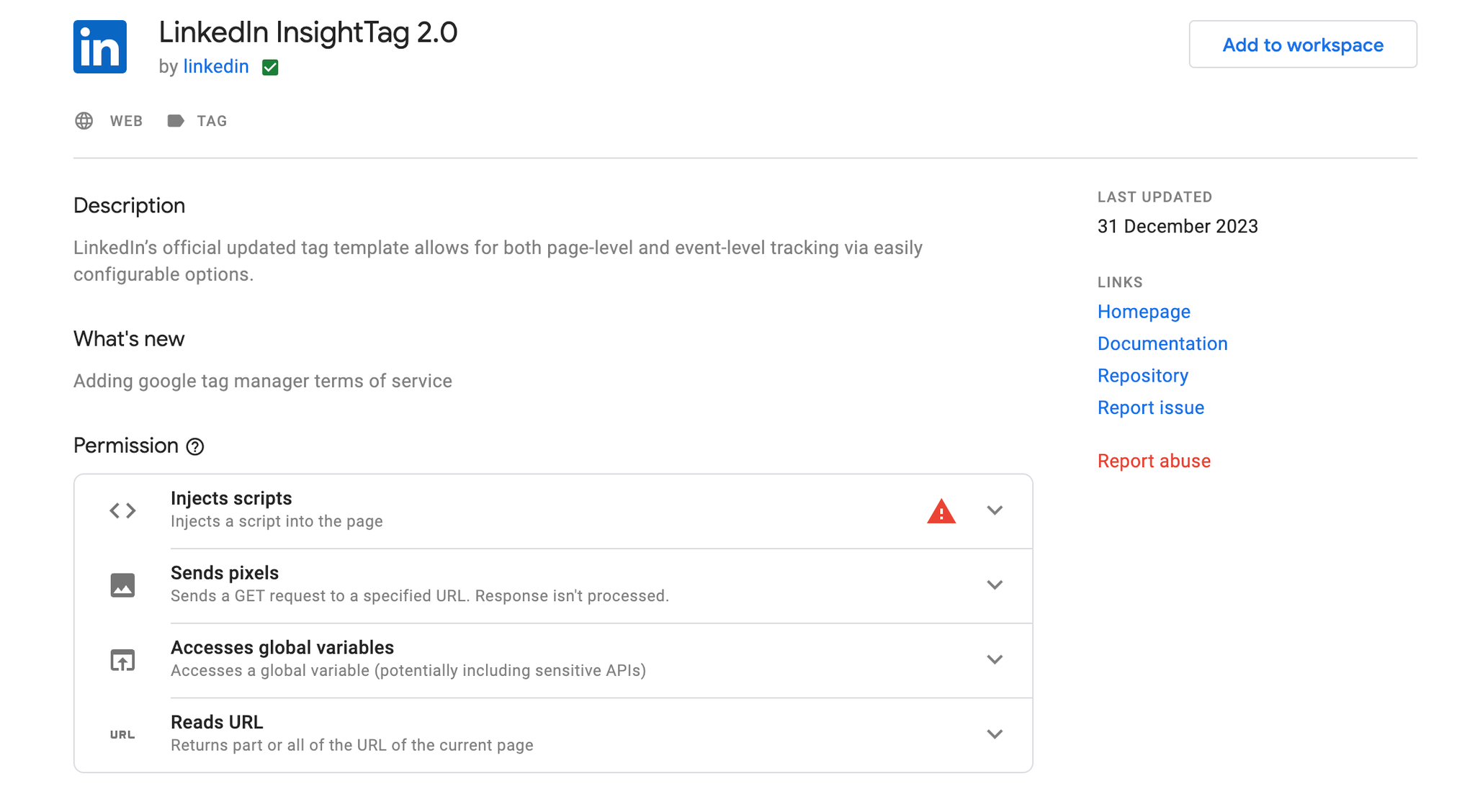This screenshot has width=1475, height=812.
Task: Click the TAG label icon
Action: pyautogui.click(x=175, y=121)
